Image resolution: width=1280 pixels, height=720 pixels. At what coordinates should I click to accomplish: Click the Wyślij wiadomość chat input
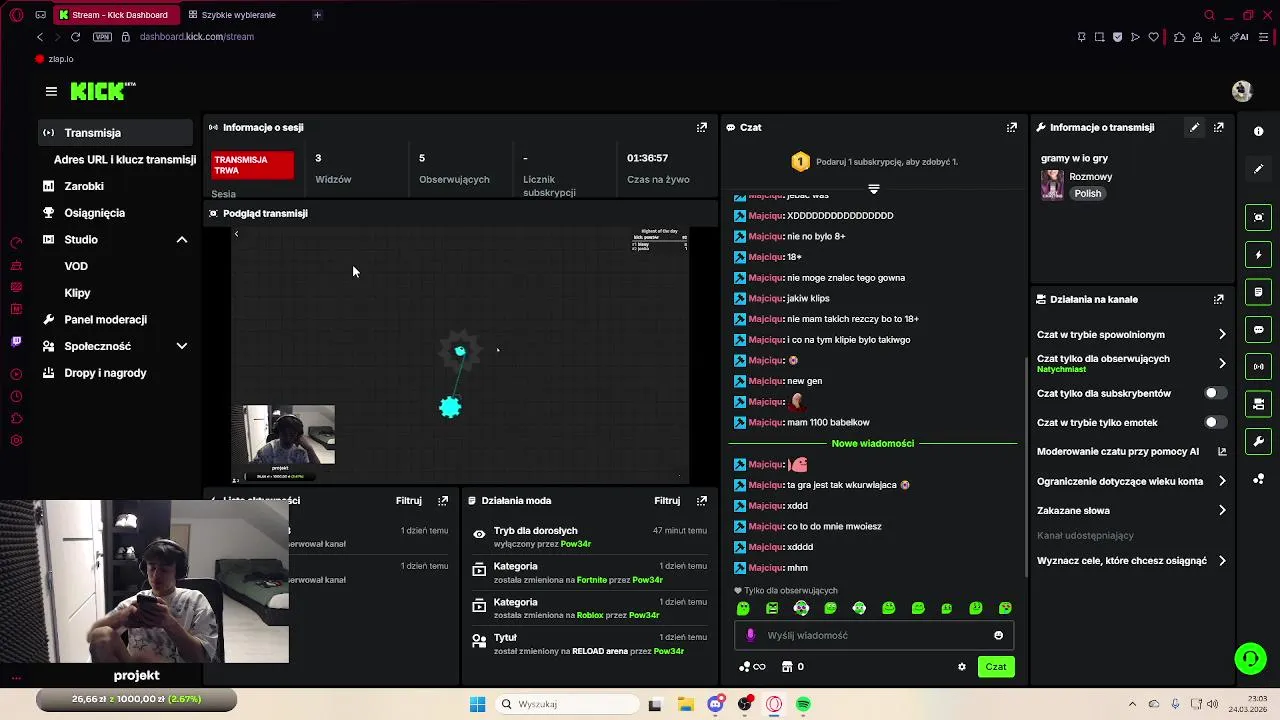(x=875, y=635)
